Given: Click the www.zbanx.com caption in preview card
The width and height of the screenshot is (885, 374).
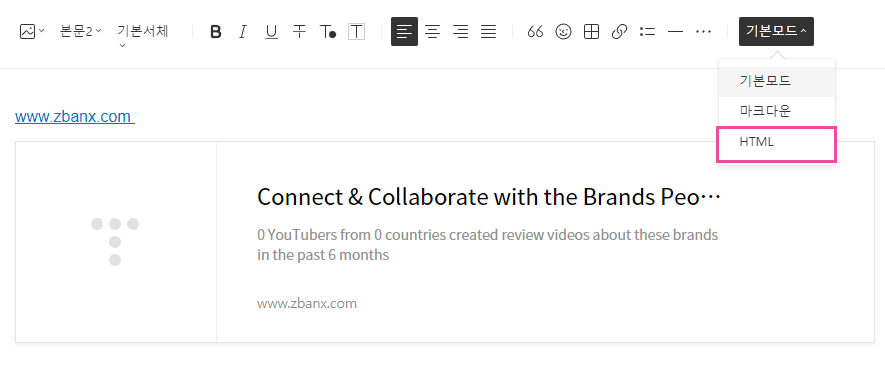Looking at the screenshot, I should [307, 303].
